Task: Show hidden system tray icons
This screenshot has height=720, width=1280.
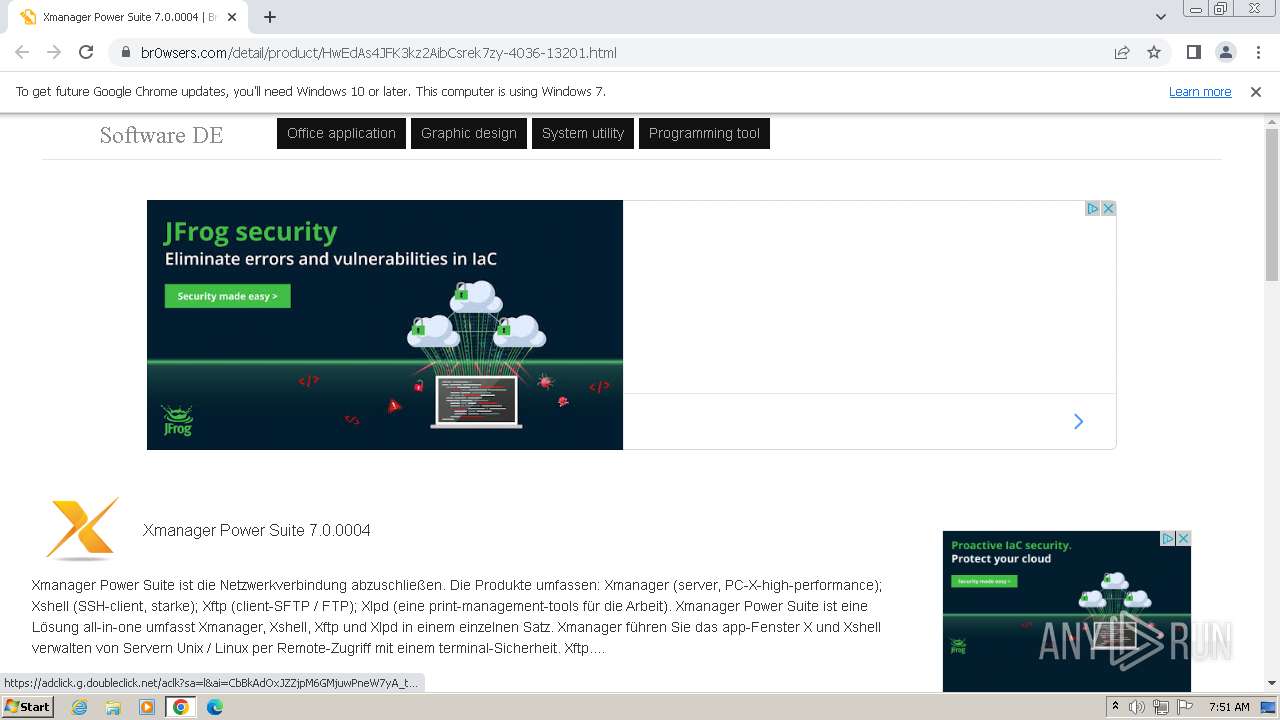Action: (x=1115, y=707)
